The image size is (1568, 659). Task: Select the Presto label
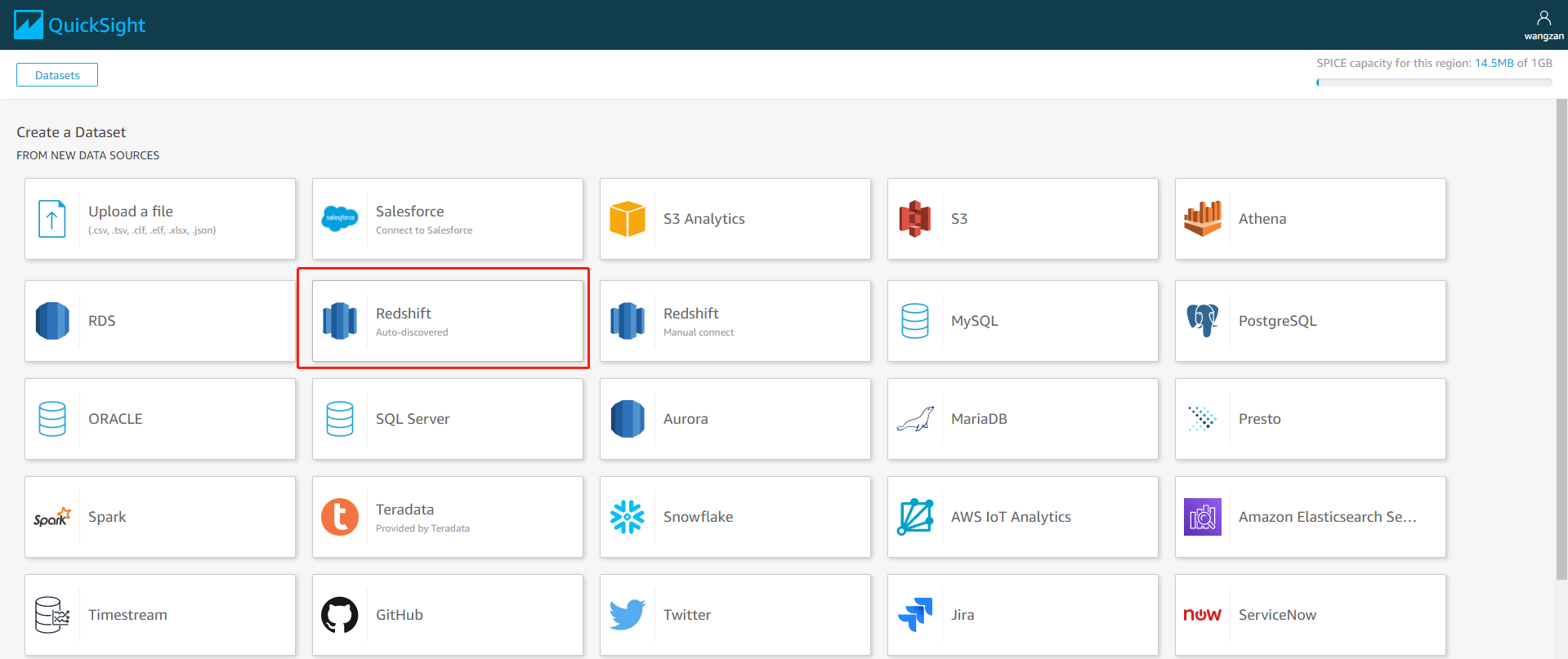(x=1260, y=419)
